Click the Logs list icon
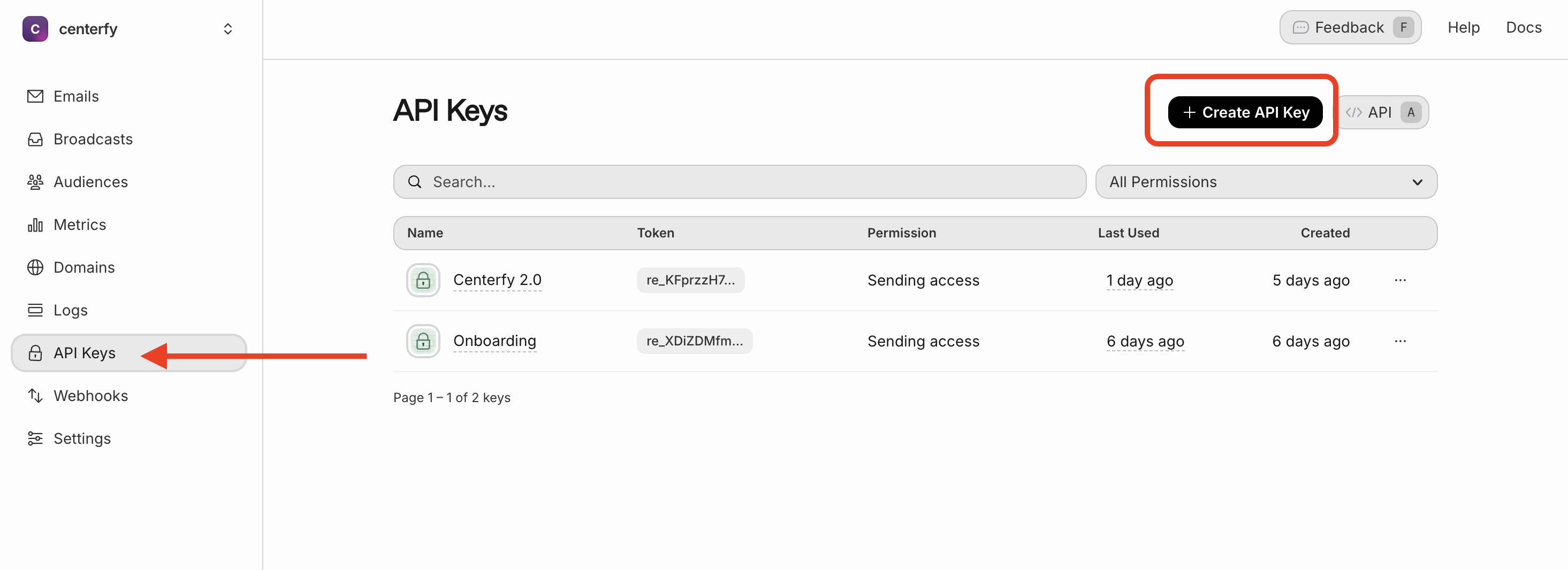The image size is (1568, 570). coord(35,310)
